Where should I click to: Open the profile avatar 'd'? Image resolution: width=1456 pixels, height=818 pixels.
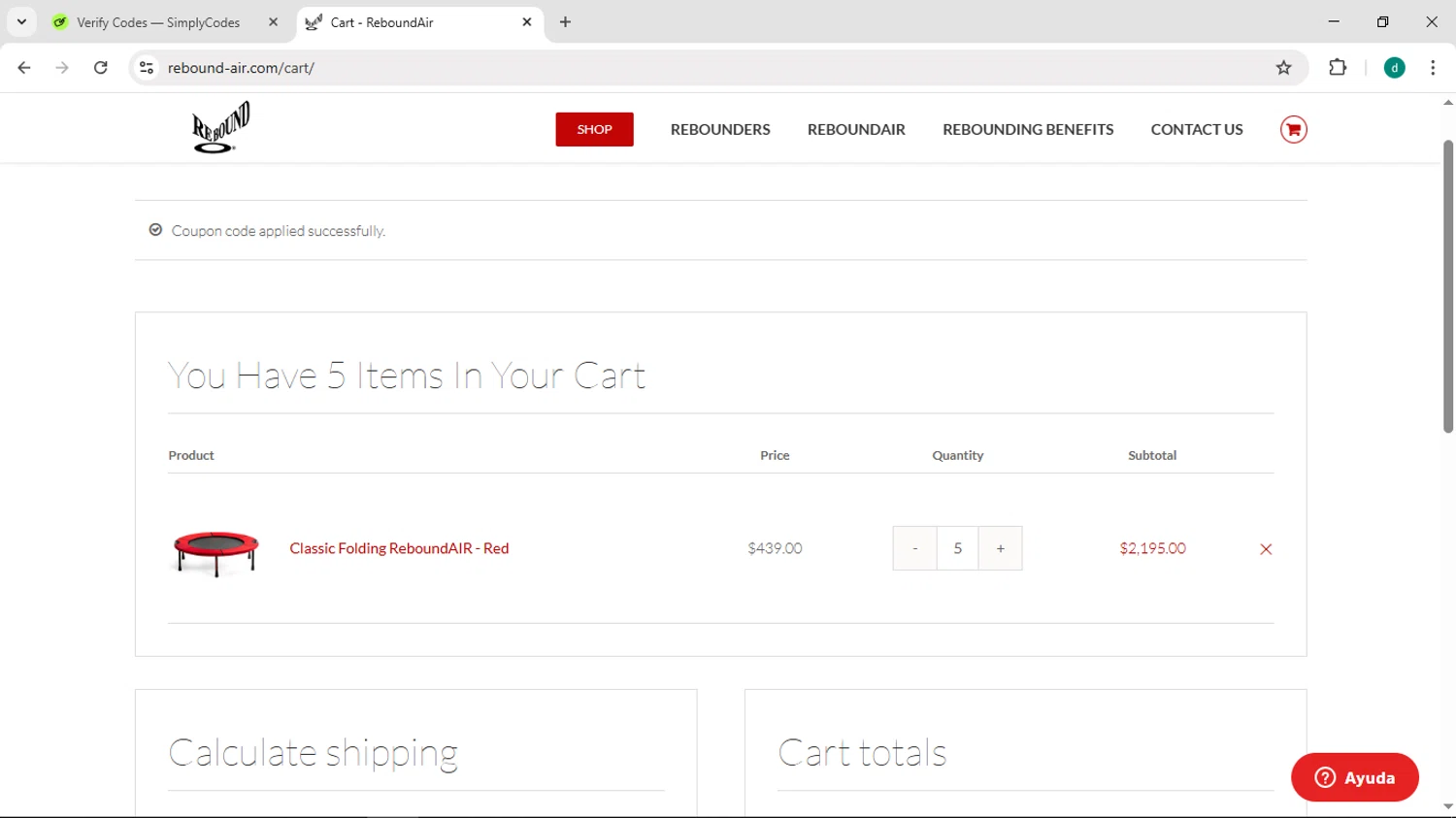pyautogui.click(x=1394, y=68)
